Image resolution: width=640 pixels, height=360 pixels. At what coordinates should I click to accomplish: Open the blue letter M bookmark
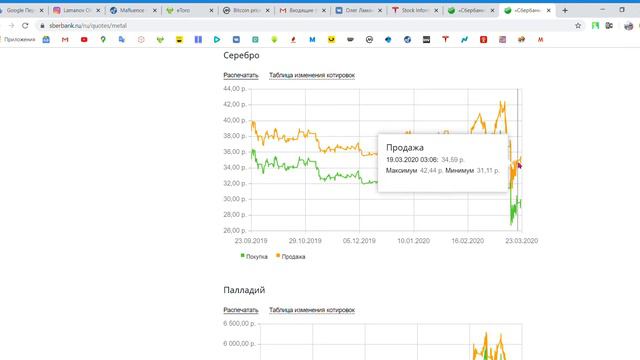[x=312, y=40]
